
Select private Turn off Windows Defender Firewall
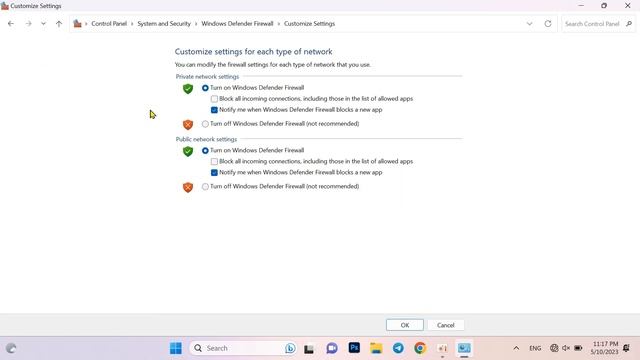pyautogui.click(x=205, y=124)
